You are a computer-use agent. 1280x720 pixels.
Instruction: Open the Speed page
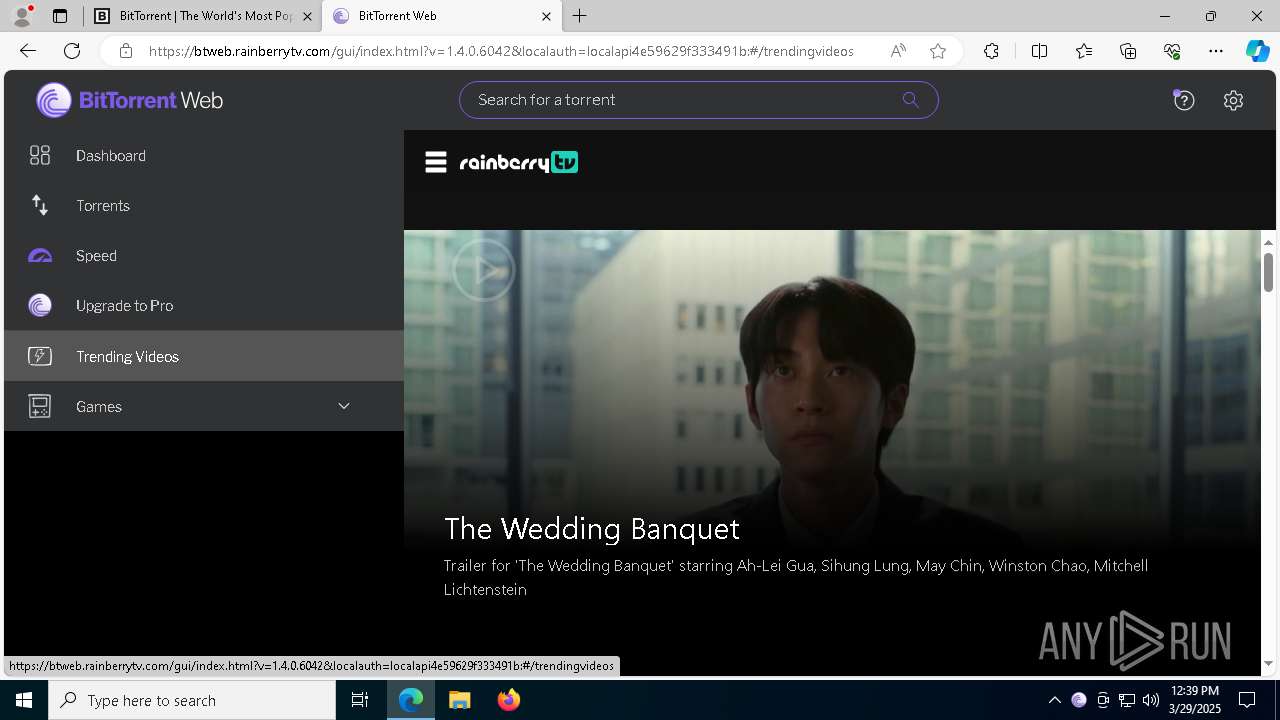(x=204, y=256)
